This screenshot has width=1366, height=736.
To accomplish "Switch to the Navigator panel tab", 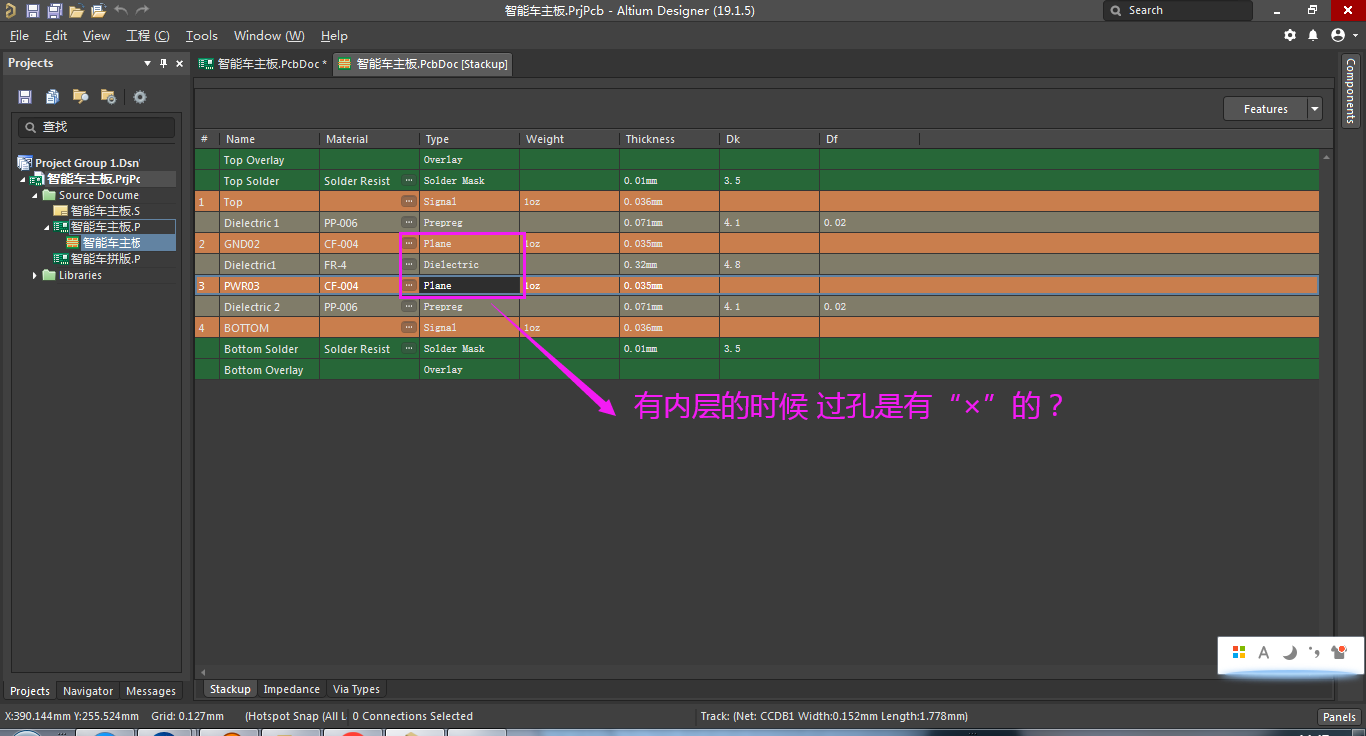I will (x=88, y=691).
